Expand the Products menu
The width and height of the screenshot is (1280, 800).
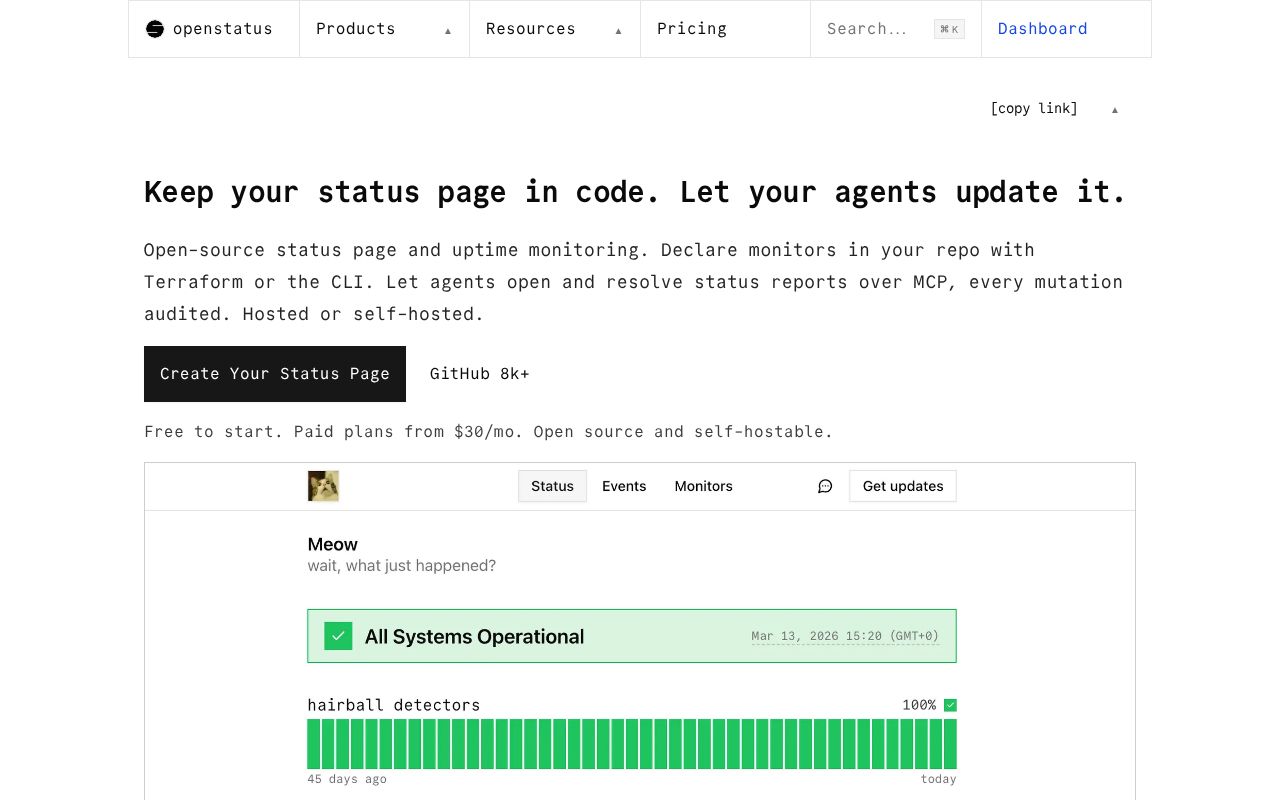[x=384, y=29]
